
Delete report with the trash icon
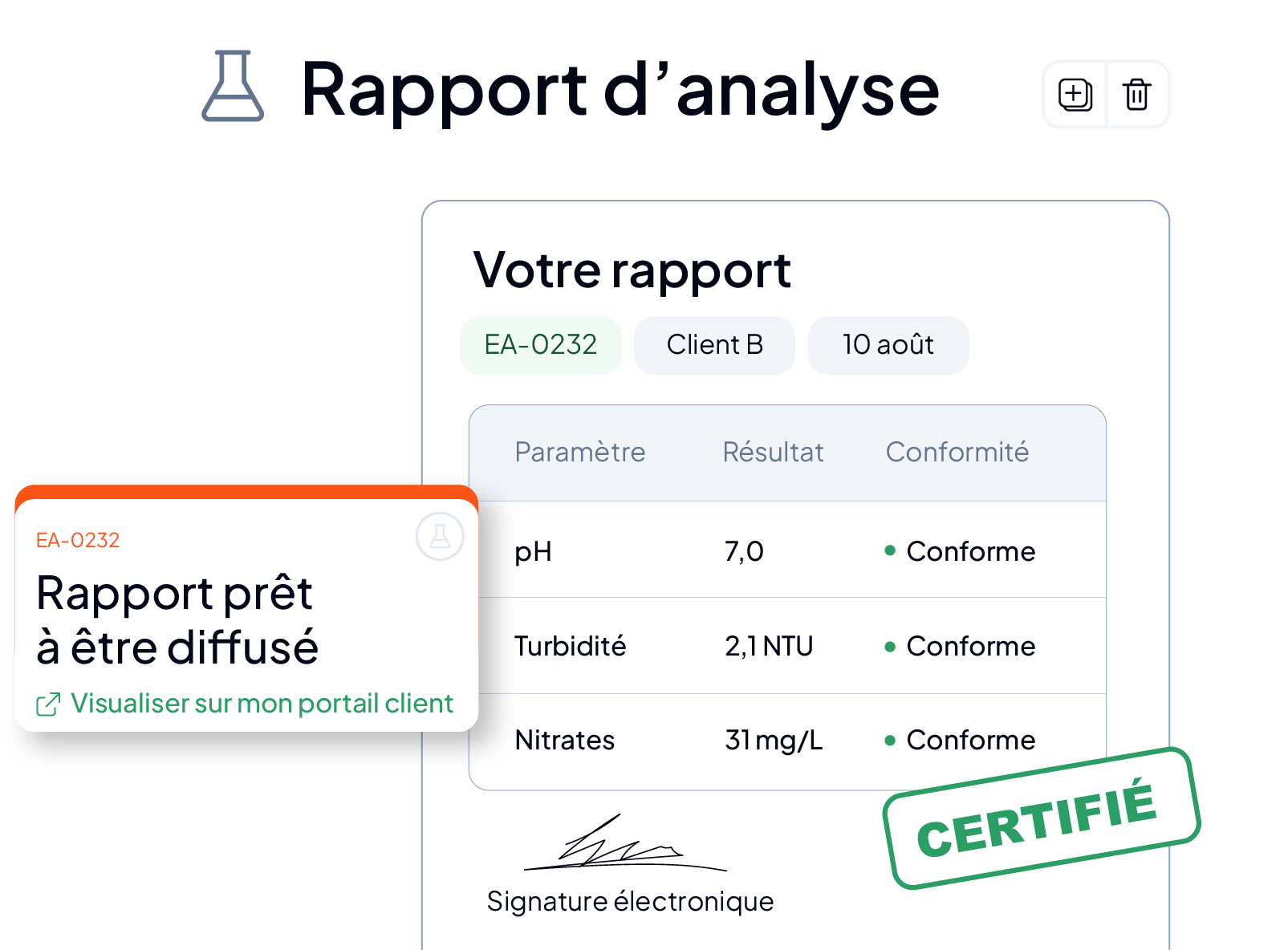click(1137, 95)
